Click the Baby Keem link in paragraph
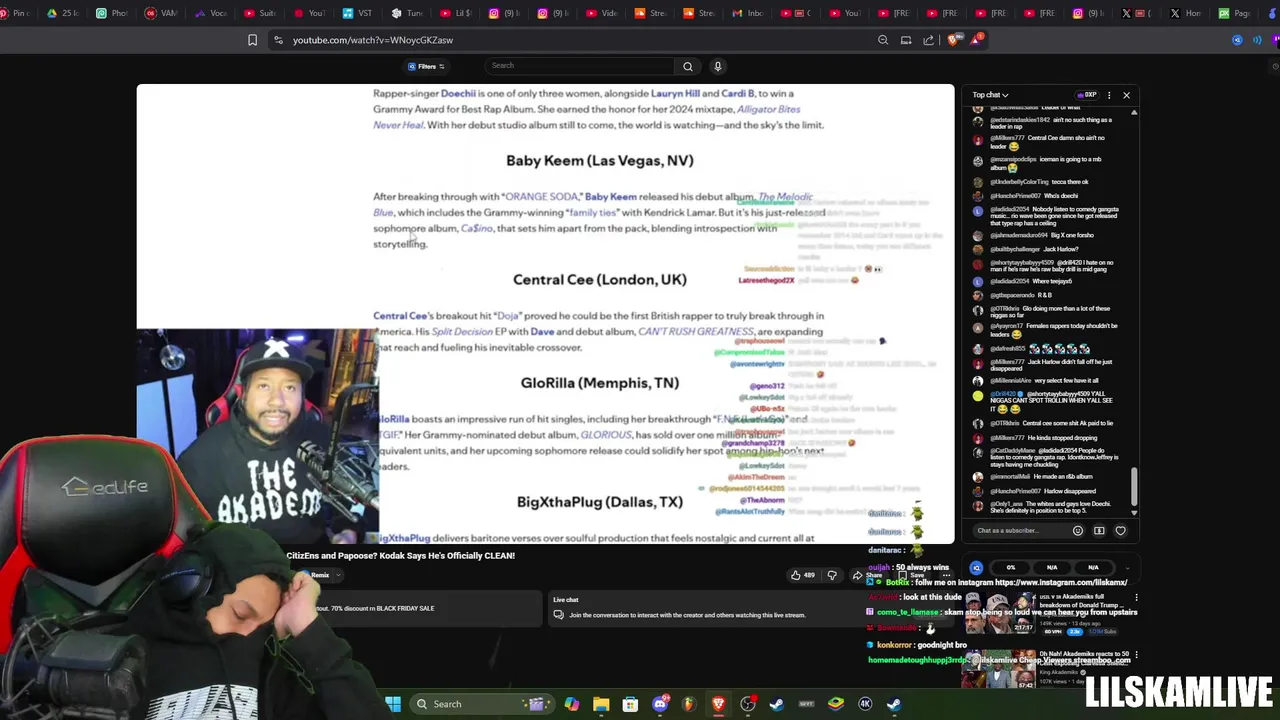This screenshot has height=720, width=1280. coord(610,197)
